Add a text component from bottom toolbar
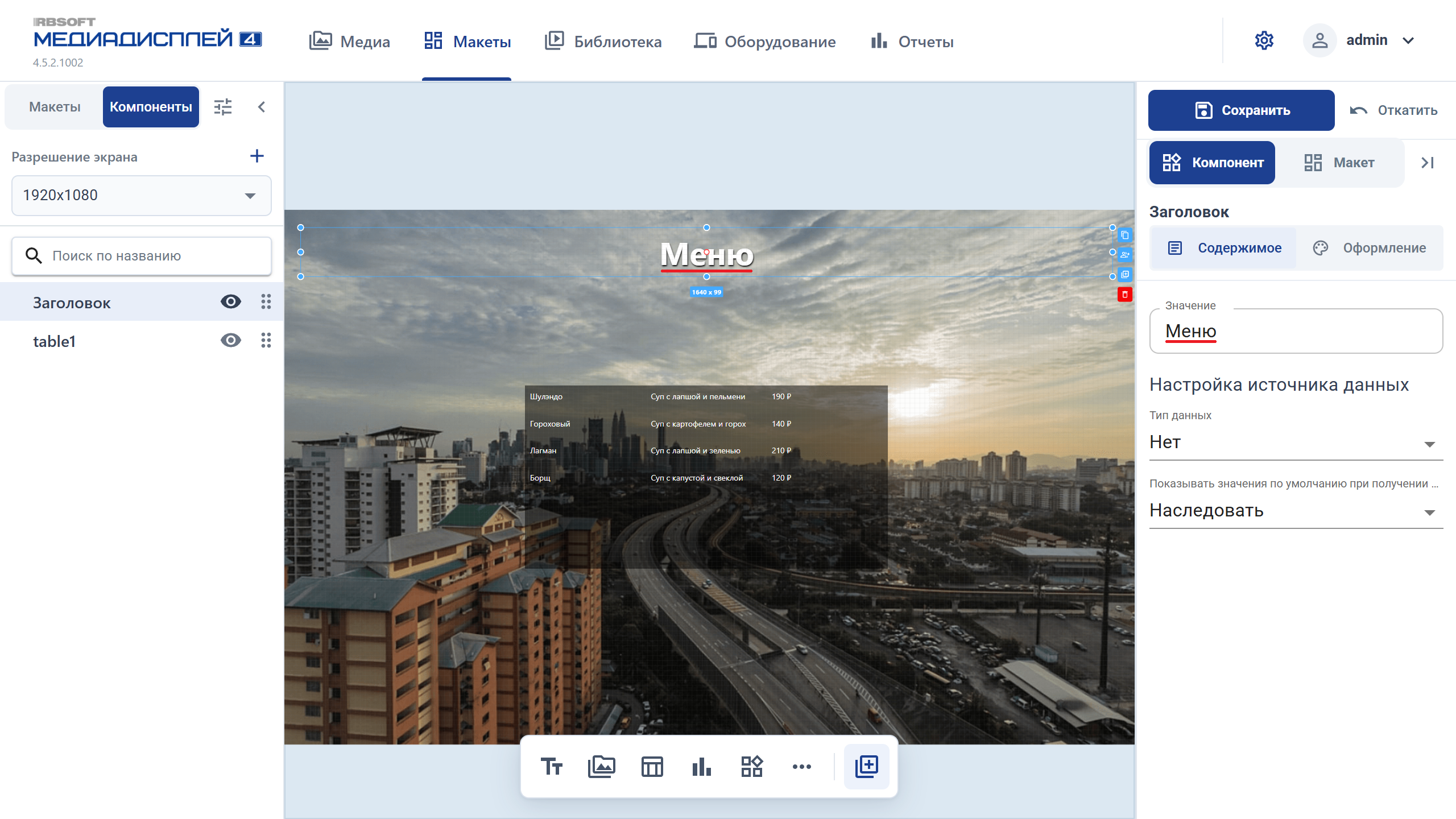This screenshot has width=1456, height=819. (552, 766)
